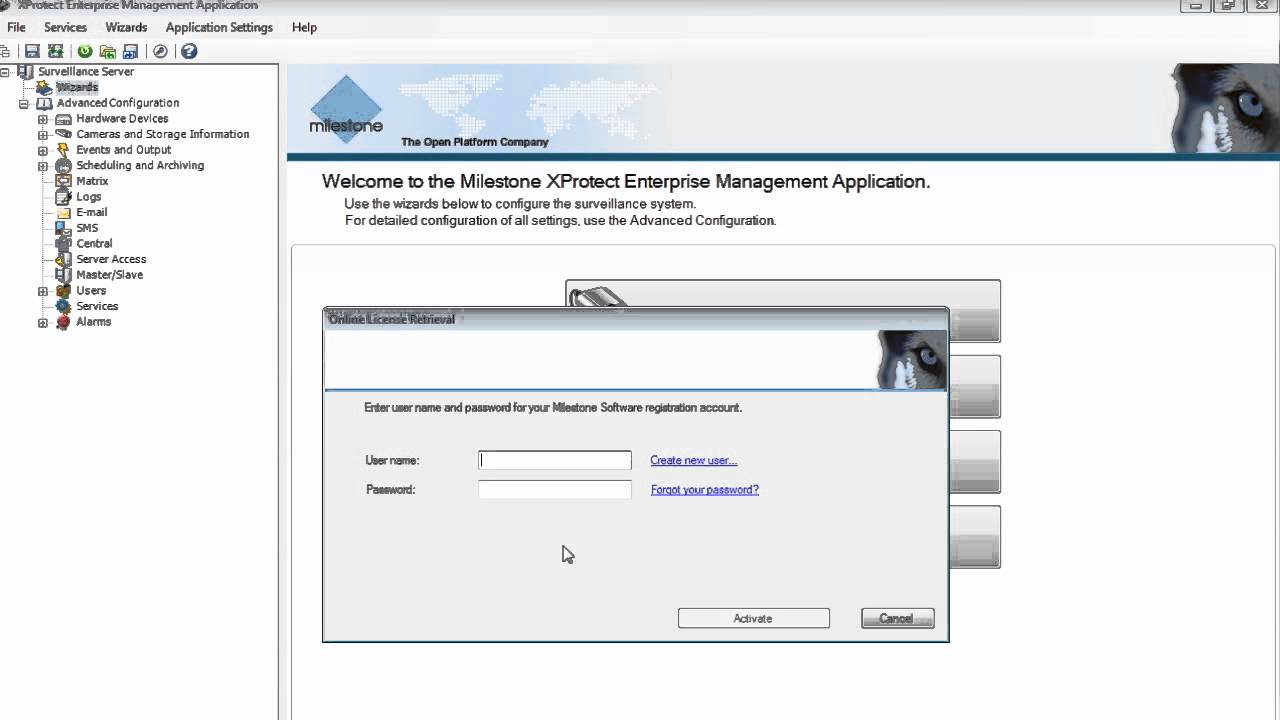Click the Cameras and Storage Information icon
This screenshot has width=1280, height=720.
point(64,134)
